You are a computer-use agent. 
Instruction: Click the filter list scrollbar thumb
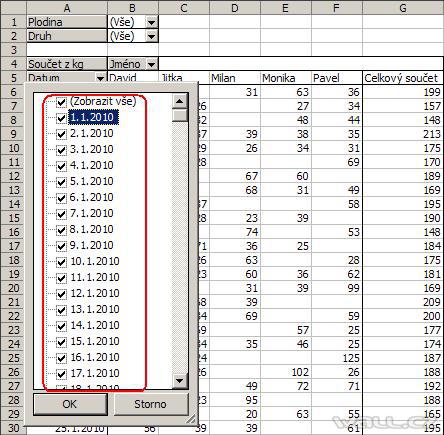(180, 115)
